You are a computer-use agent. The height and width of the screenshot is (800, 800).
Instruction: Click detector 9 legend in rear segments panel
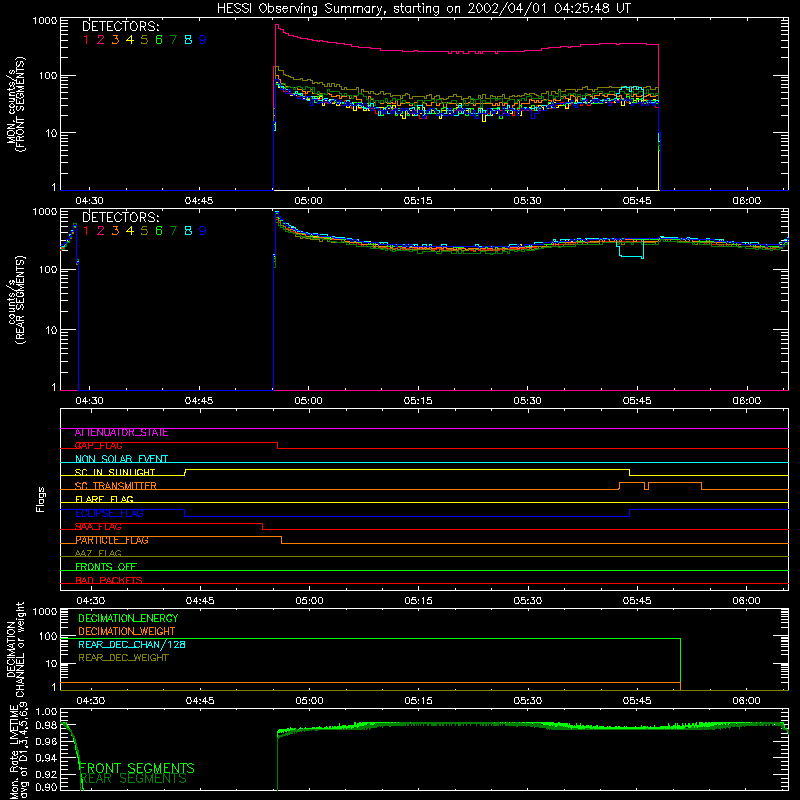203,231
